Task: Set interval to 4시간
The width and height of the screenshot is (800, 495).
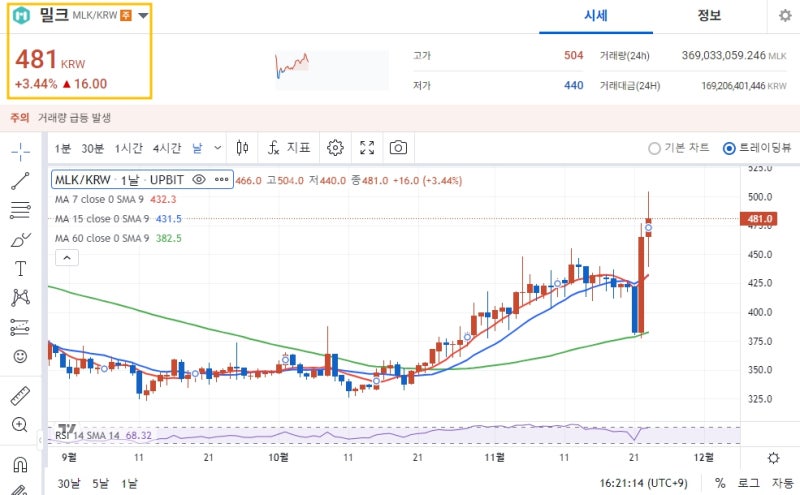Action: coord(167,148)
